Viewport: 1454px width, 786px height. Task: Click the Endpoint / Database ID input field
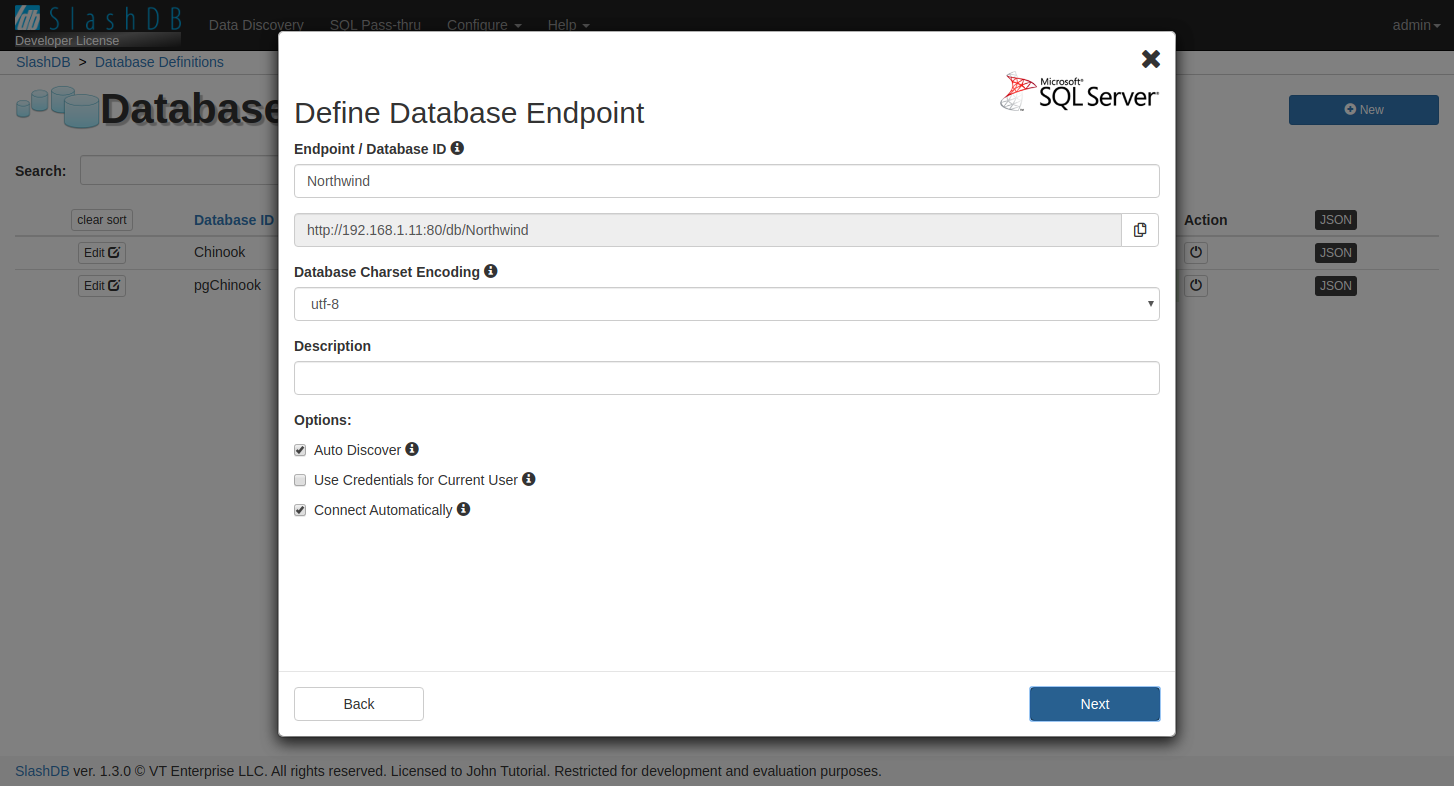tap(726, 181)
